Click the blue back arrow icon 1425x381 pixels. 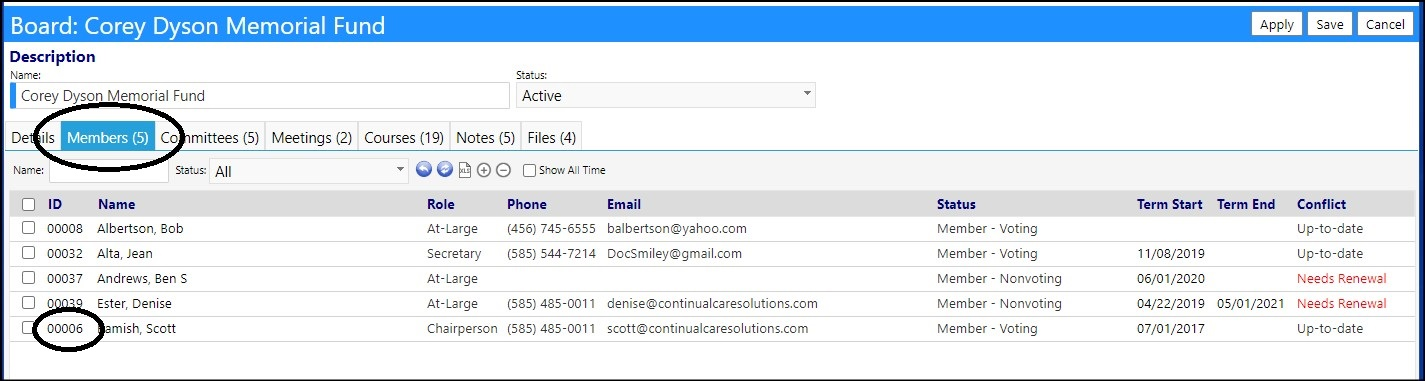point(424,170)
